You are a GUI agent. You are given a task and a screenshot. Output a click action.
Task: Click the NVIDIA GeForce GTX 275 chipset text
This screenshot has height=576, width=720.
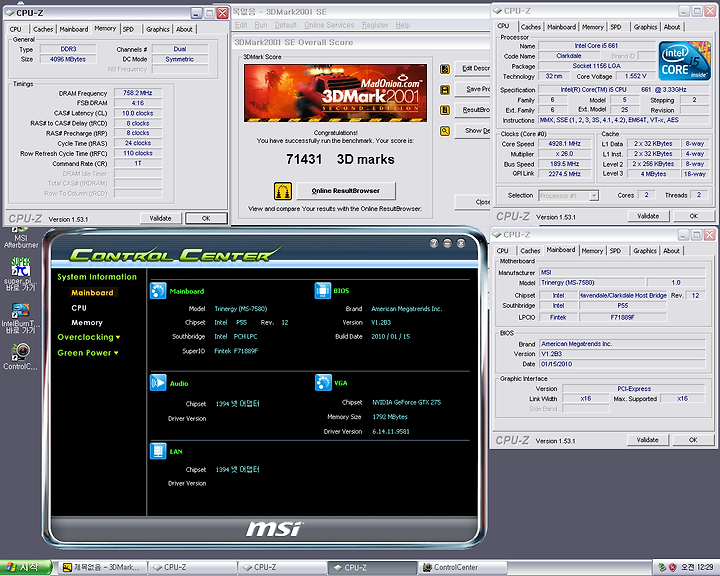click(406, 402)
